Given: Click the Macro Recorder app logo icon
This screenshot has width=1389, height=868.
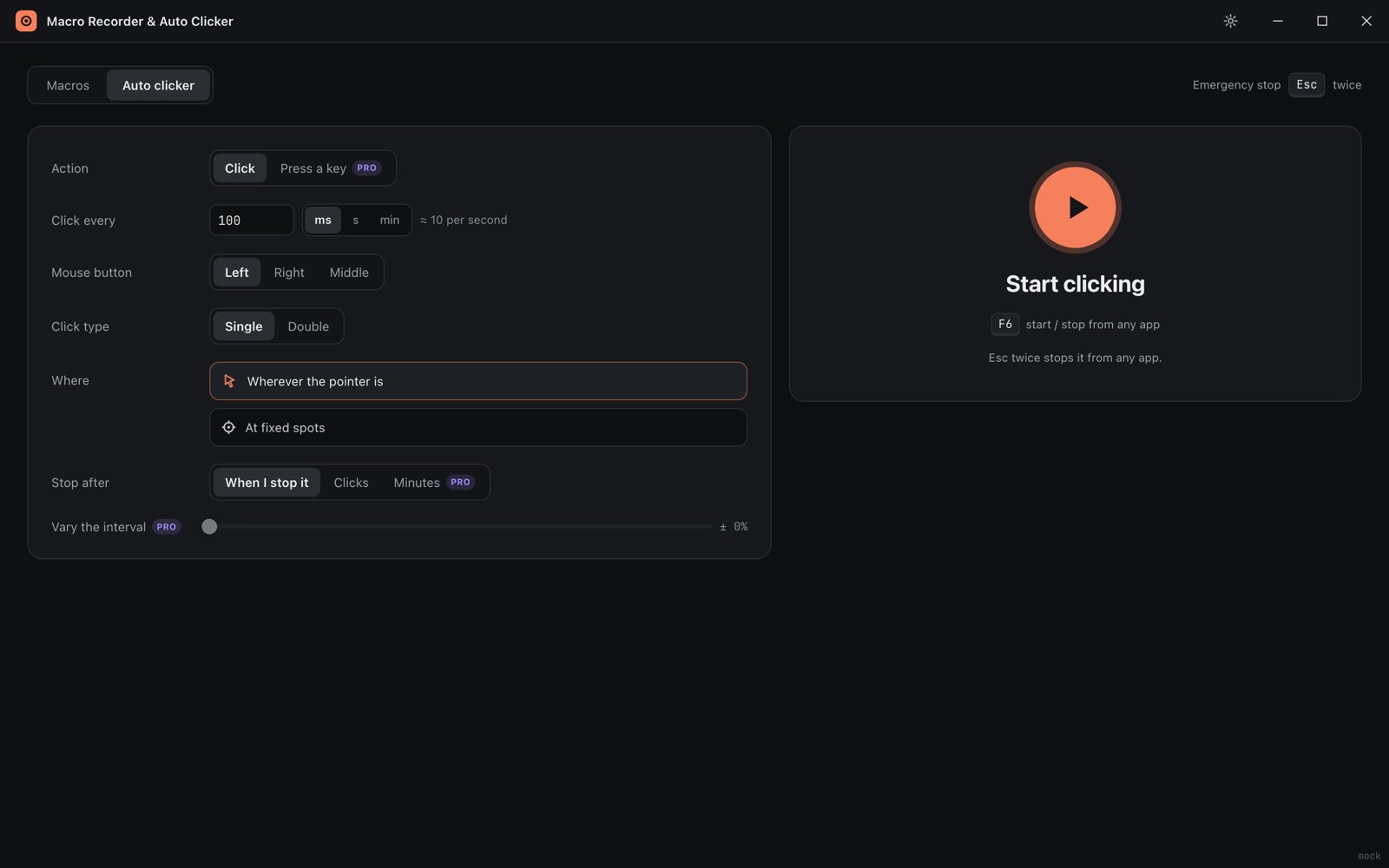Looking at the screenshot, I should click(x=26, y=21).
